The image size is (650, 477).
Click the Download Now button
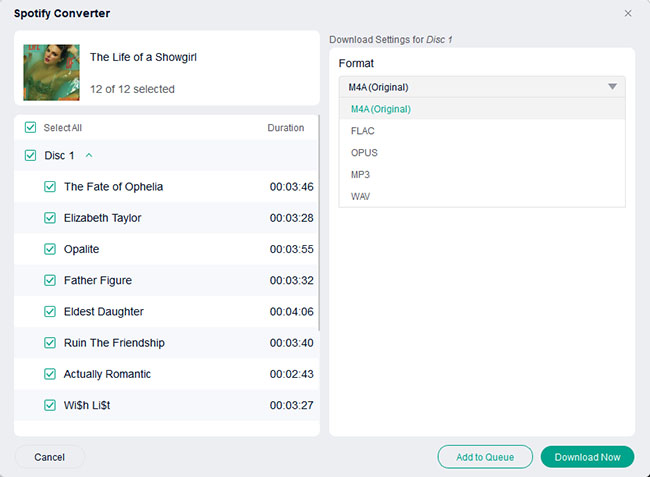coord(587,457)
